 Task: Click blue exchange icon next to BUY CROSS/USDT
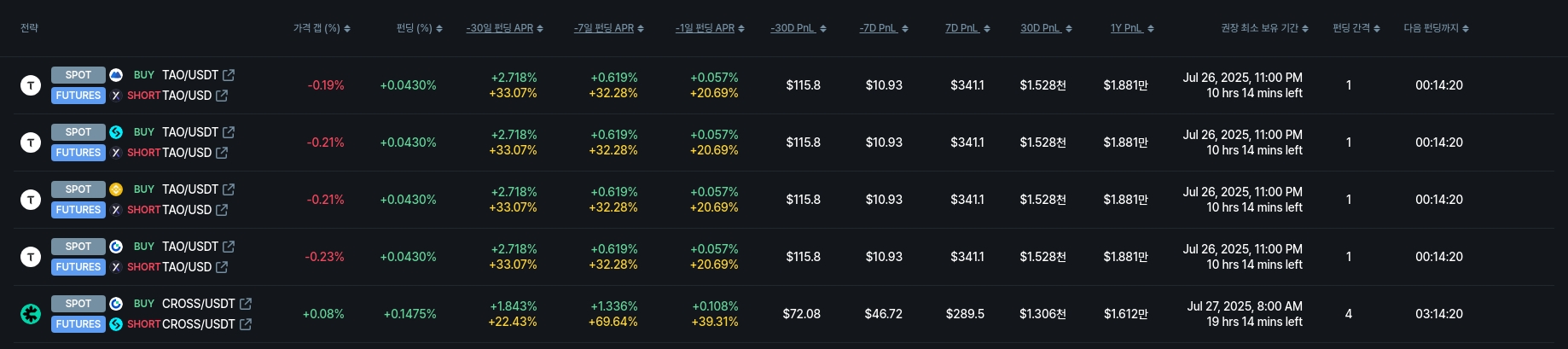(x=116, y=304)
